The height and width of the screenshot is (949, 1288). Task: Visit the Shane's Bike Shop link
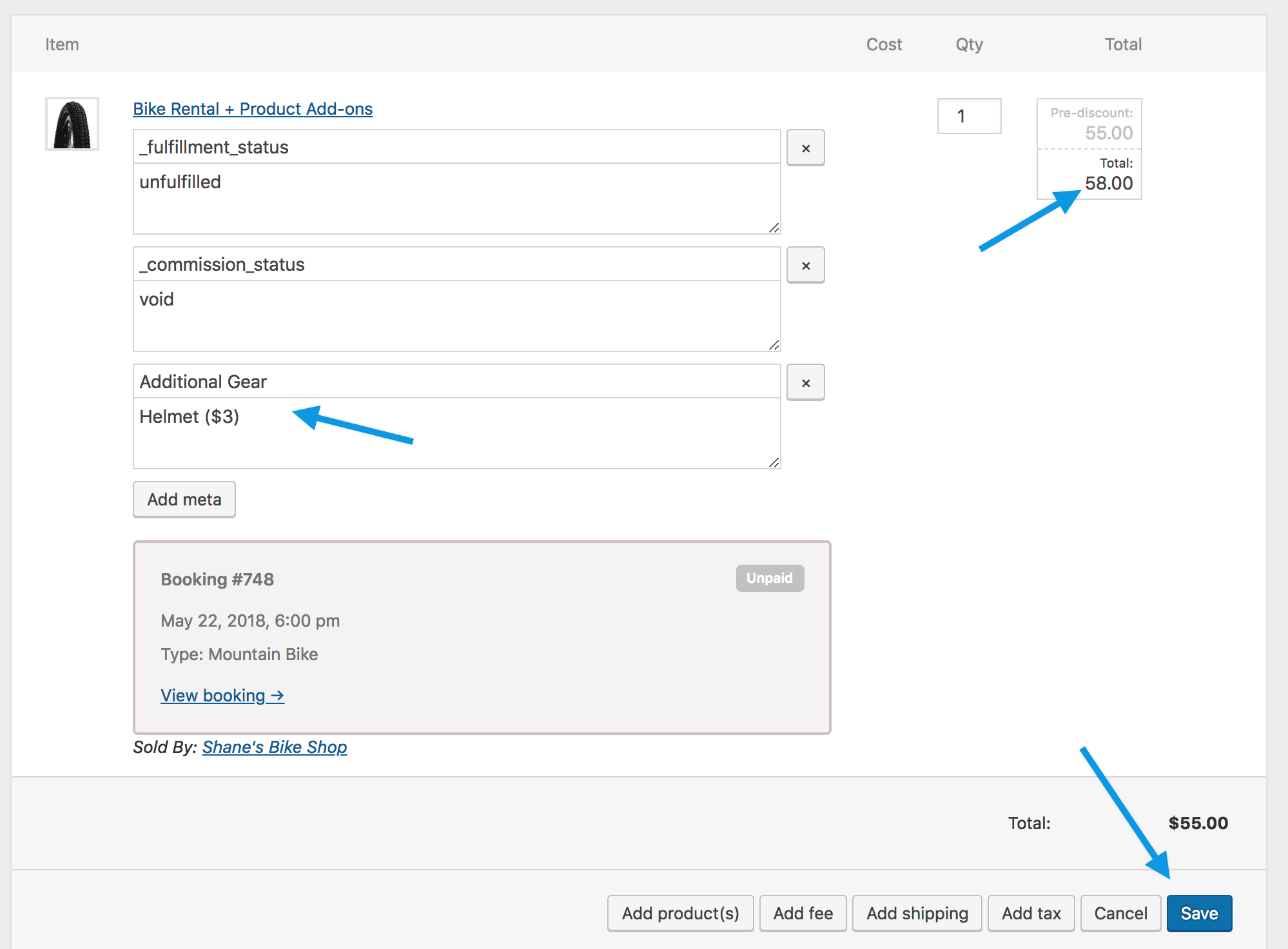[x=275, y=747]
